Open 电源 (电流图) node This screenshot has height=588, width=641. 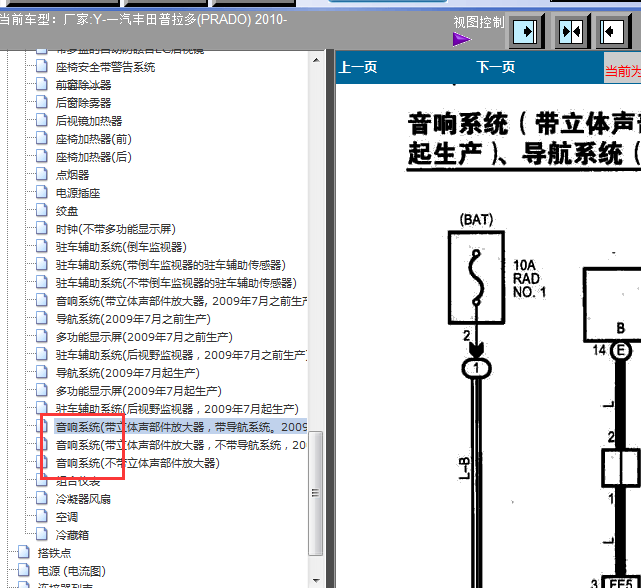pyautogui.click(x=72, y=571)
